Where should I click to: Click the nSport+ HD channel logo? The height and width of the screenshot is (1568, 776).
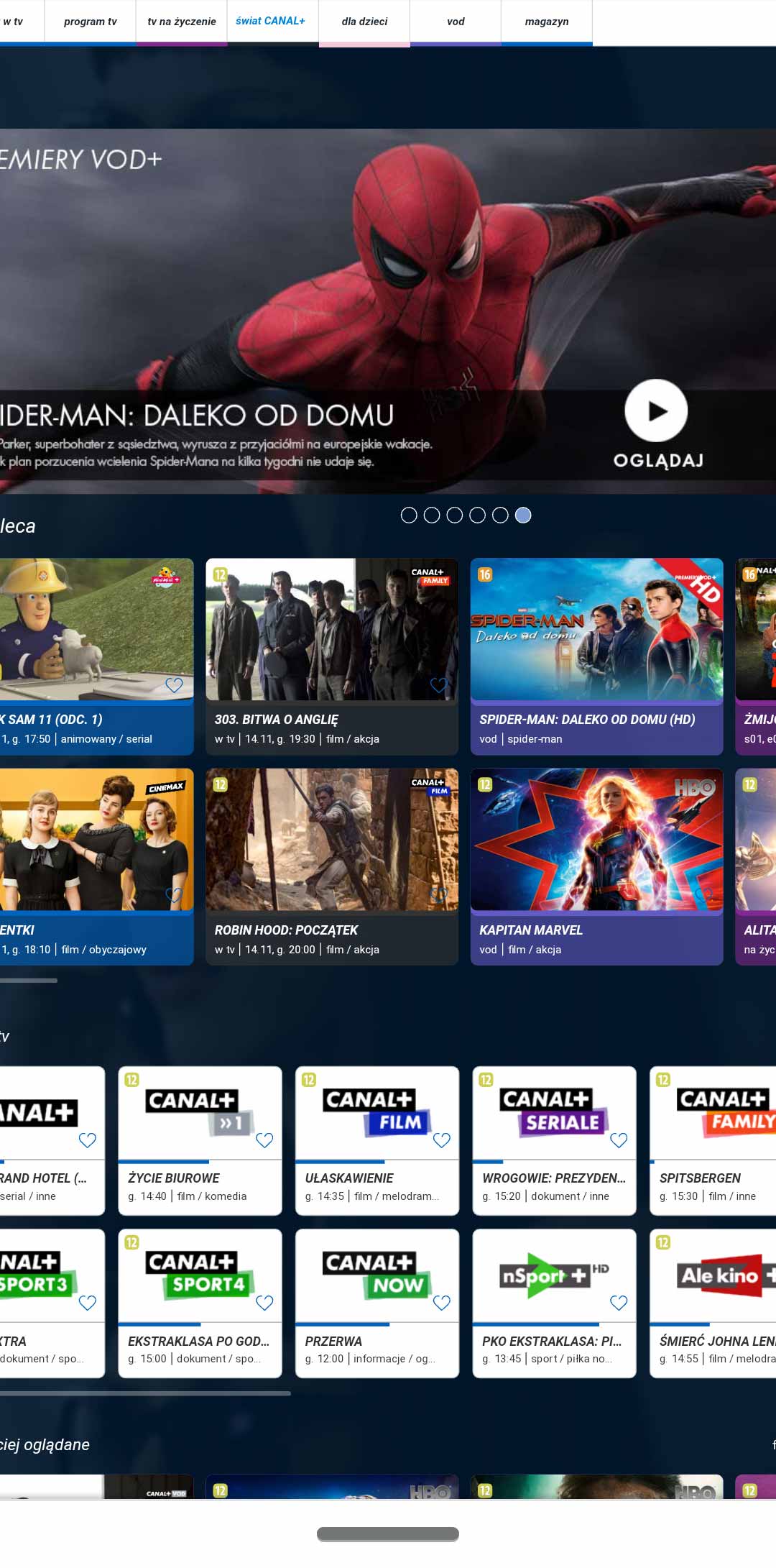pyautogui.click(x=554, y=1275)
